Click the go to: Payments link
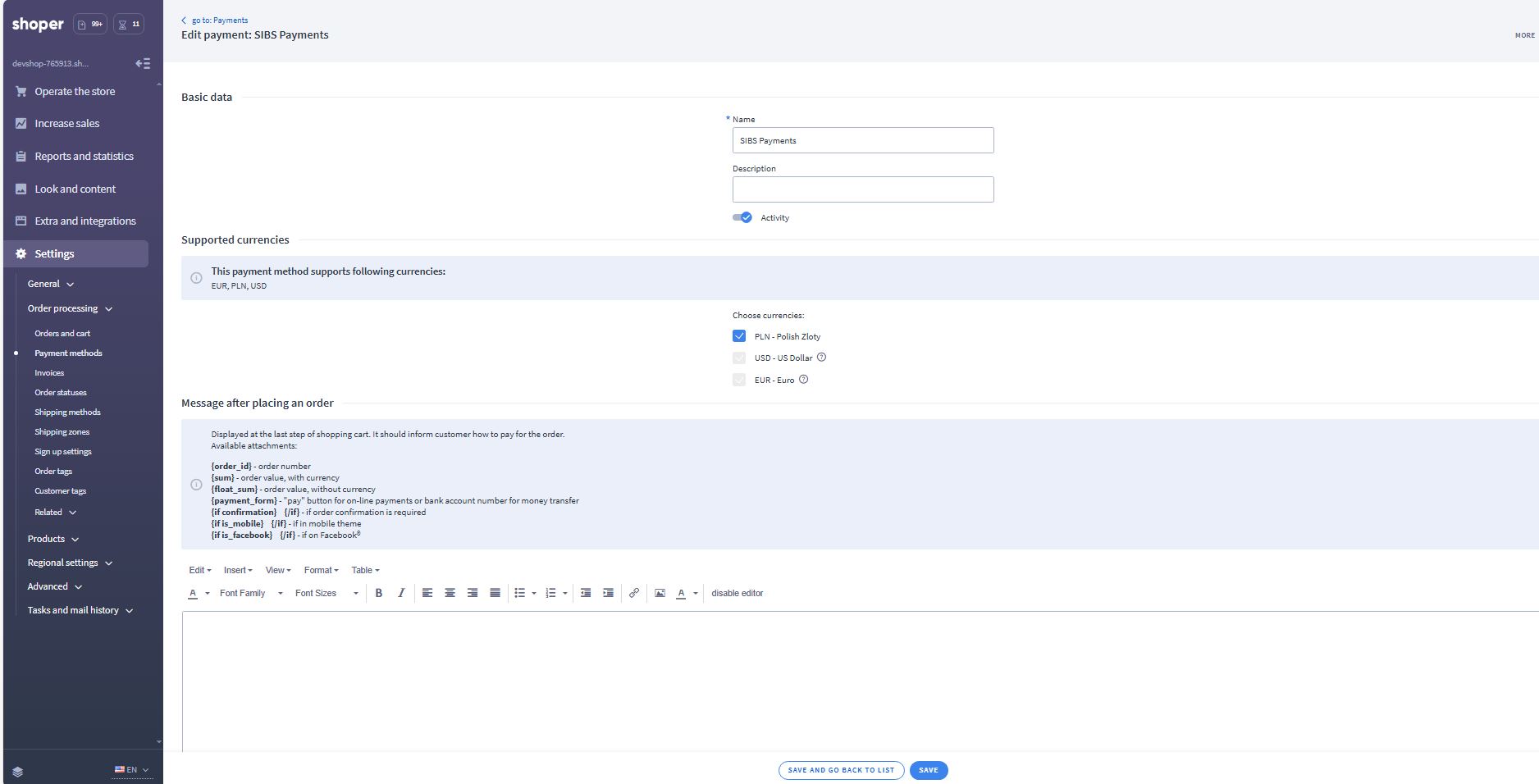Image resolution: width=1539 pixels, height=784 pixels. [x=219, y=20]
